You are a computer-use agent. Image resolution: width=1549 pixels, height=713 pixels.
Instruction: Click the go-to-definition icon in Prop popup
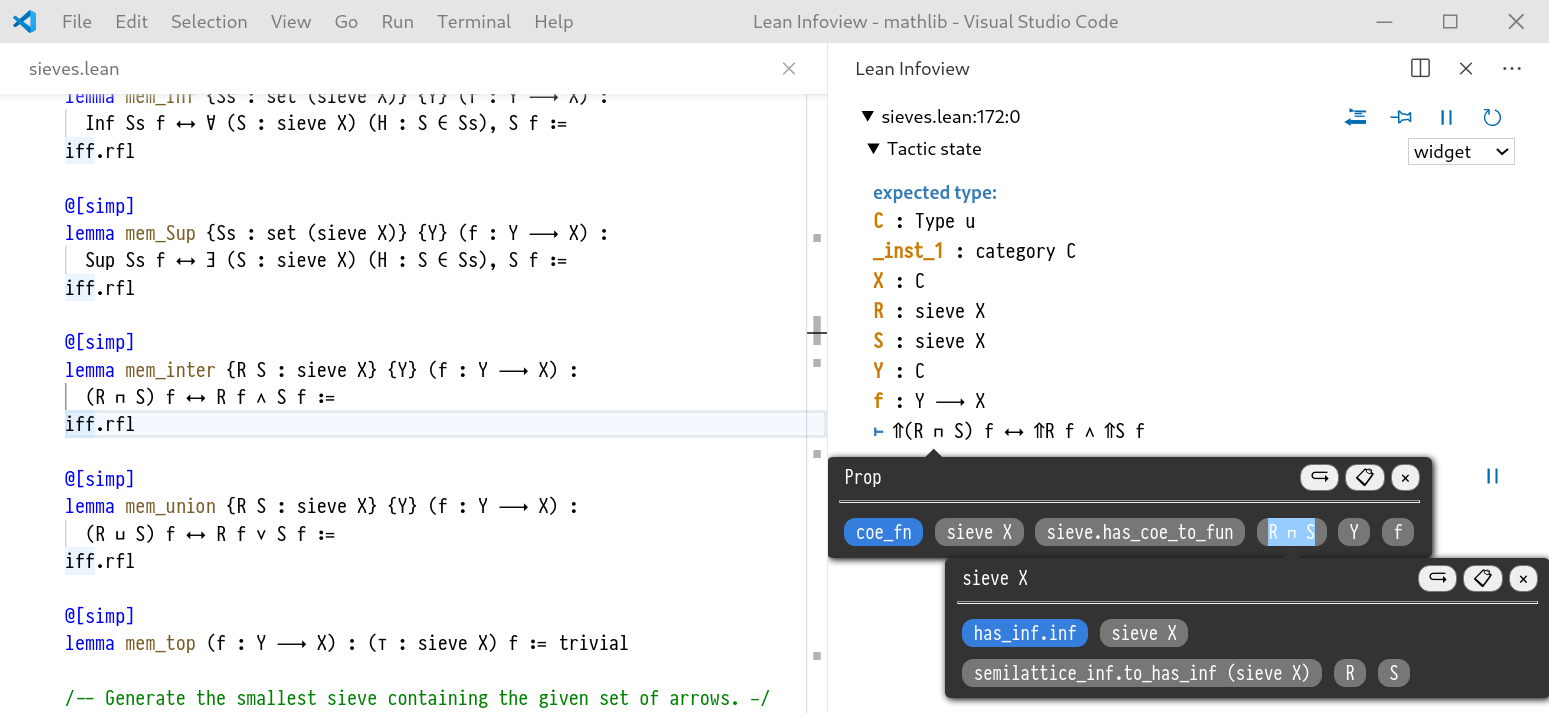coord(1319,477)
